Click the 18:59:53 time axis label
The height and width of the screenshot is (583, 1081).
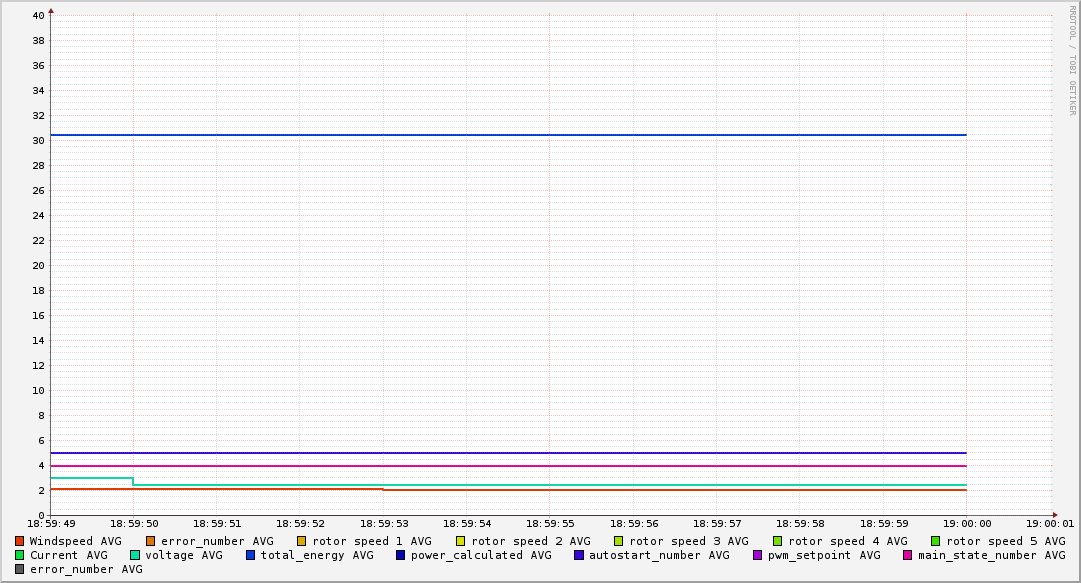(x=383, y=523)
